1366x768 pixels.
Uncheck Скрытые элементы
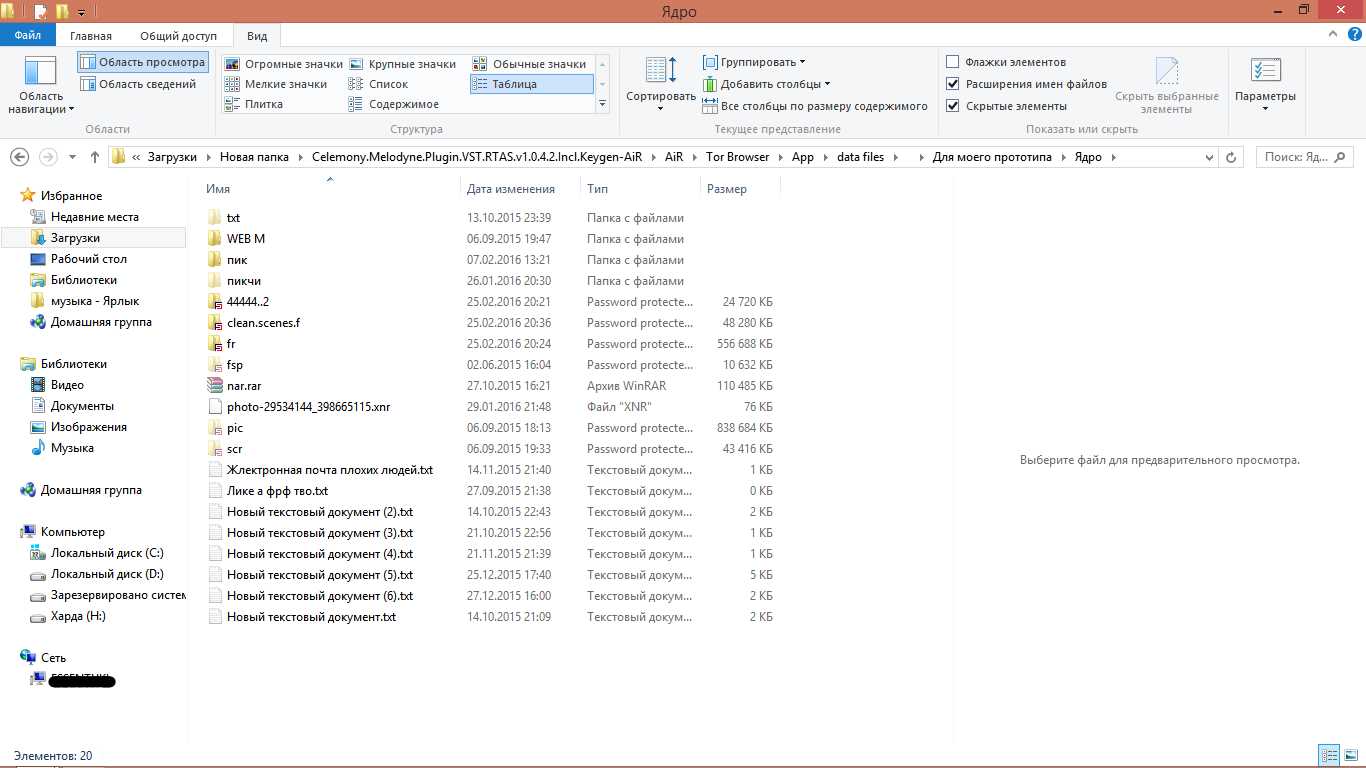point(953,106)
